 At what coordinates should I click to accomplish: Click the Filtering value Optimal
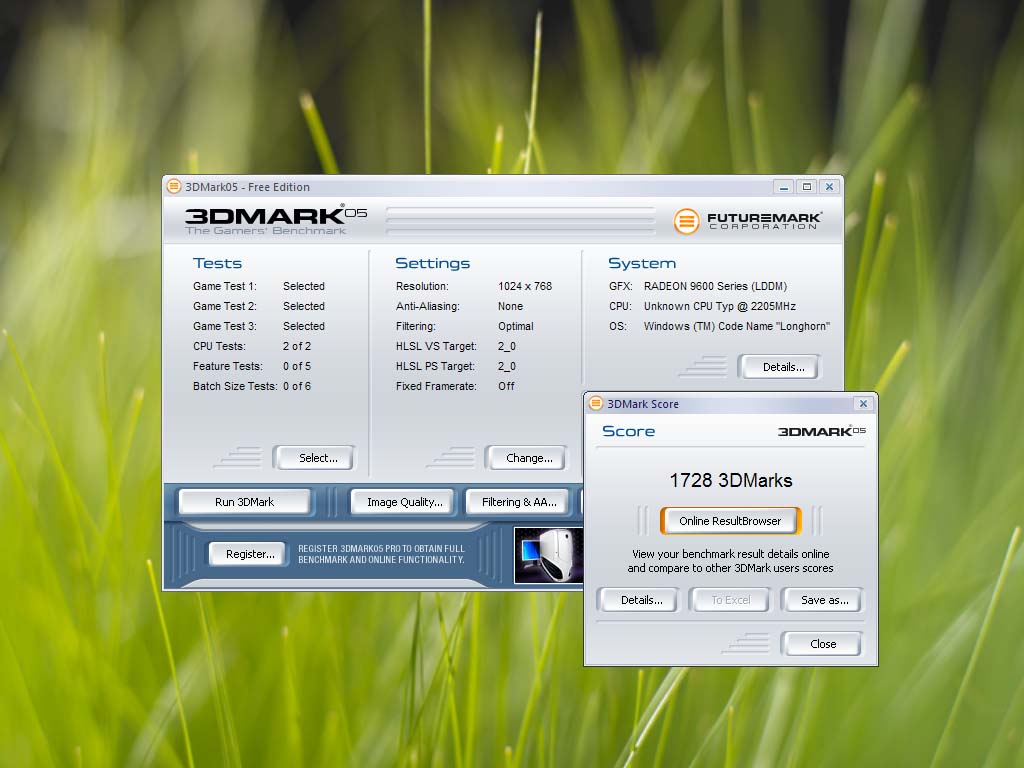pos(516,326)
